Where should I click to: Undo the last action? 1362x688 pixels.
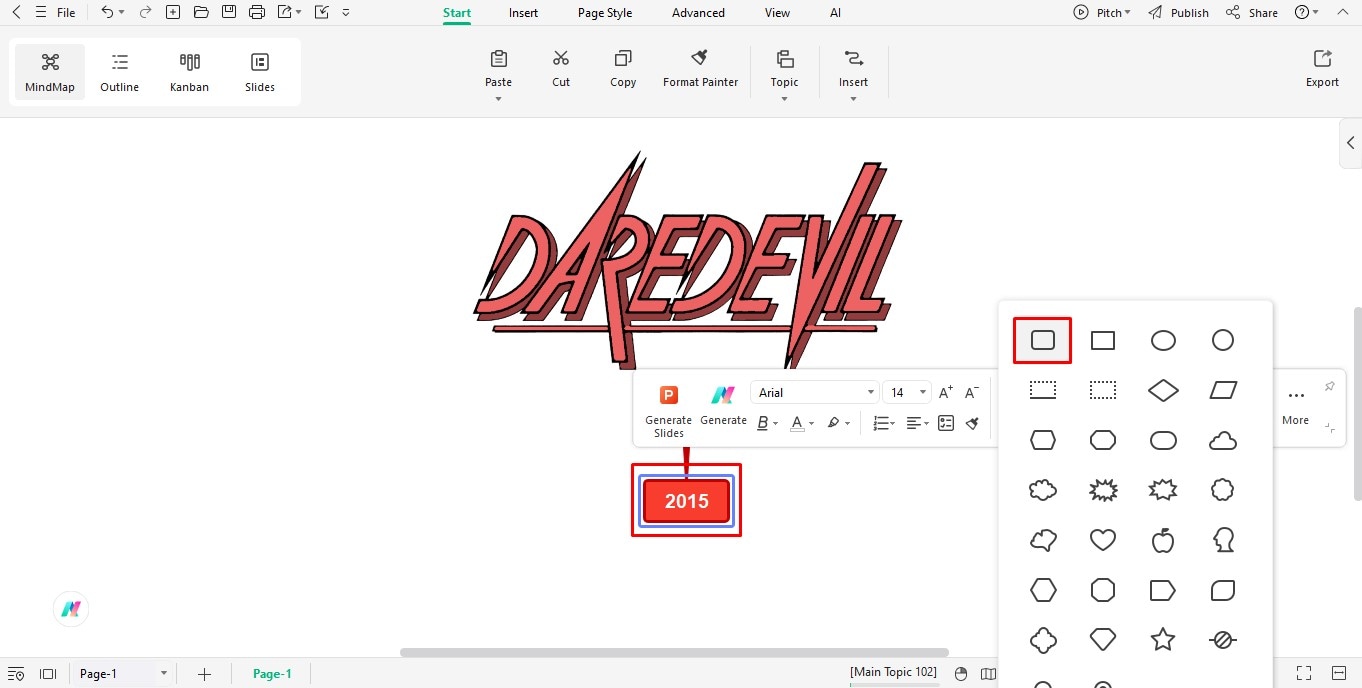[x=107, y=13]
